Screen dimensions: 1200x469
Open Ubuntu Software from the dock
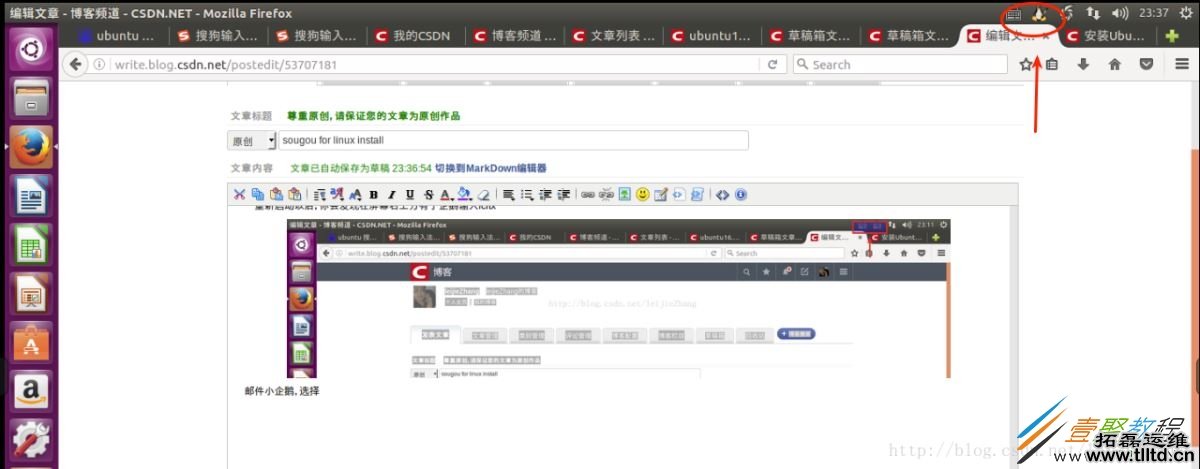31,343
